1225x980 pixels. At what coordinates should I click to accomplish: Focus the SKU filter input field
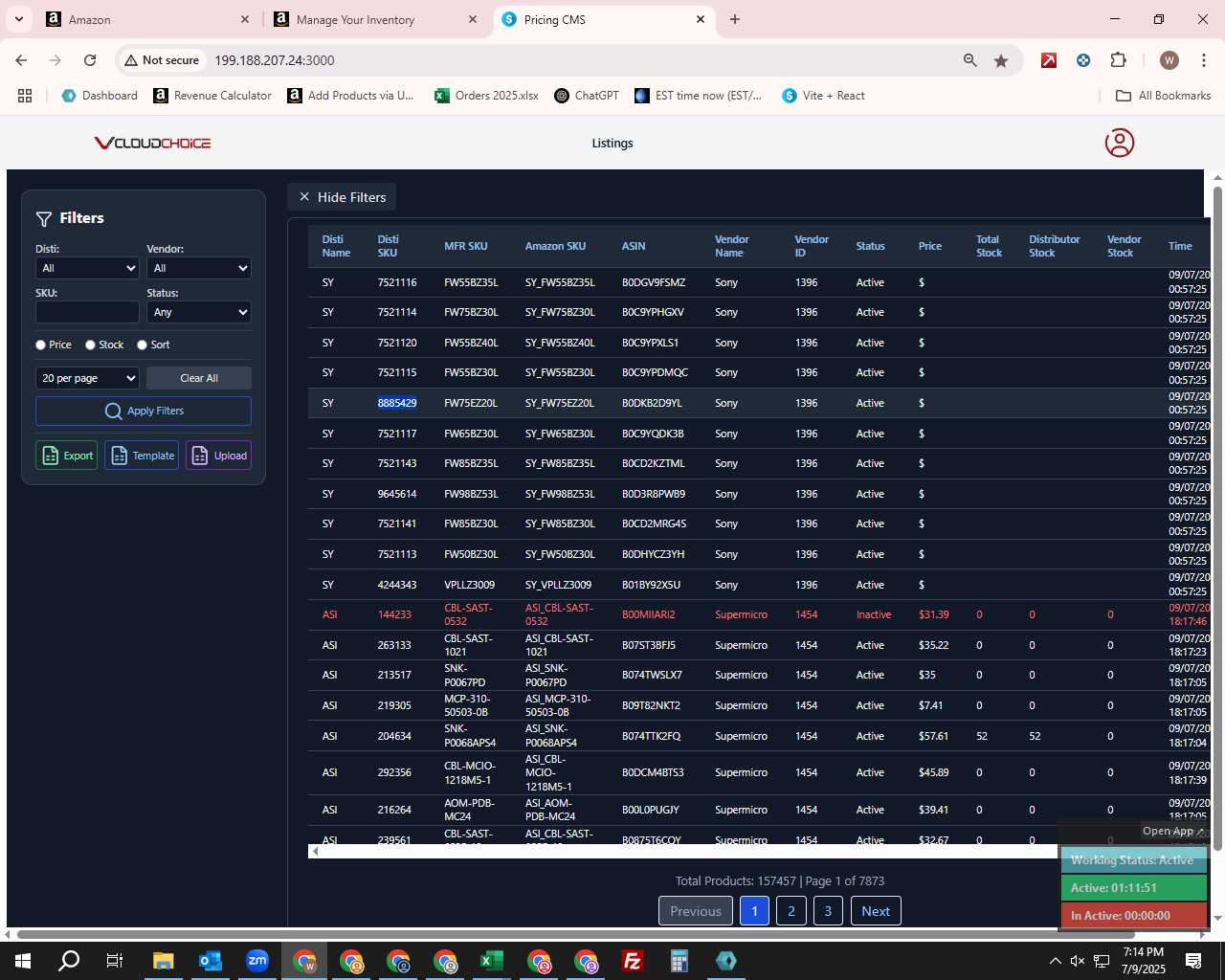[88, 313]
